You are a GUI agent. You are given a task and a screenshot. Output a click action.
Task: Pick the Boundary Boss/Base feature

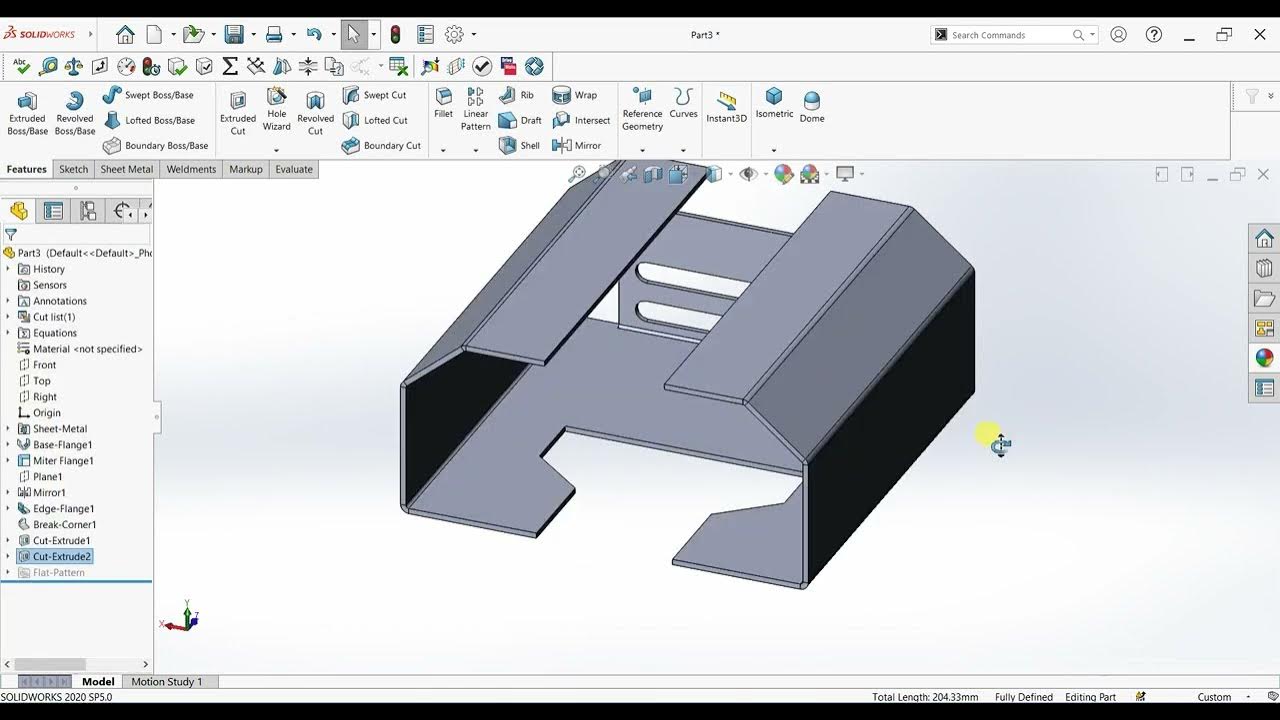155,145
